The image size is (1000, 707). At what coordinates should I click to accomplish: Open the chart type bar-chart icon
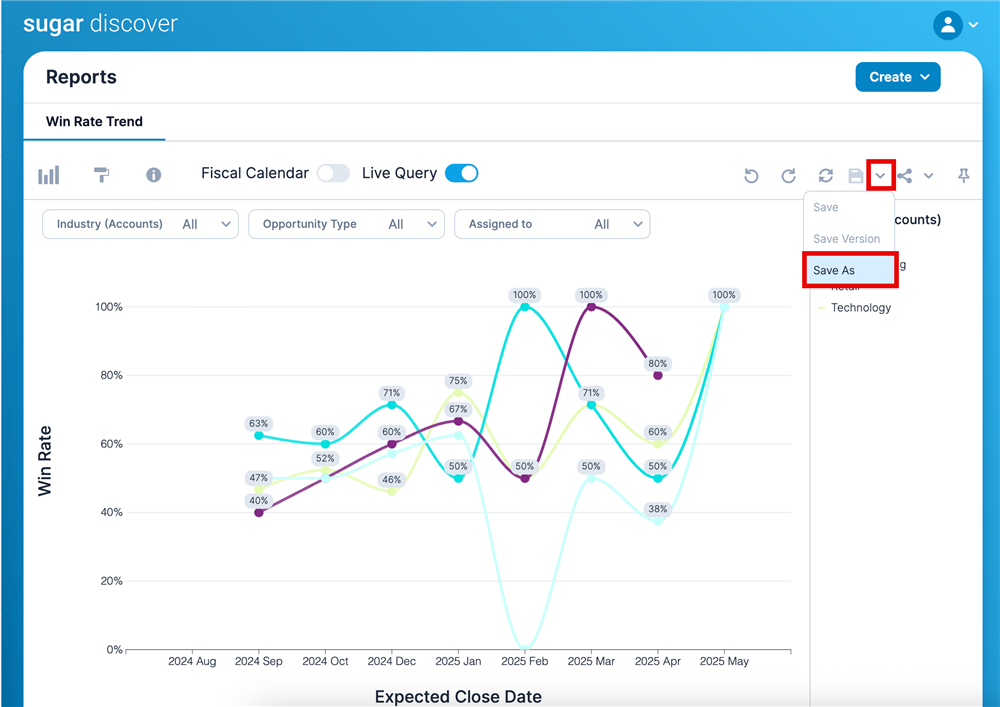(x=48, y=175)
